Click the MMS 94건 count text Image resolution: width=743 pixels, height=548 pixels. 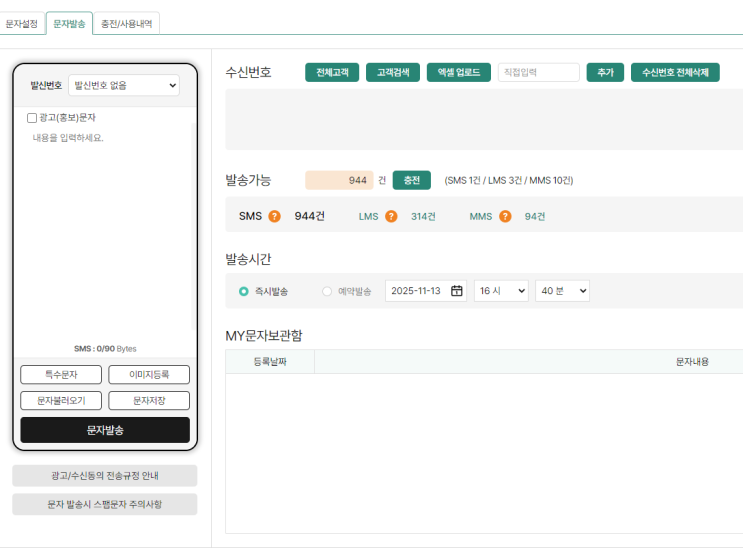[535, 217]
